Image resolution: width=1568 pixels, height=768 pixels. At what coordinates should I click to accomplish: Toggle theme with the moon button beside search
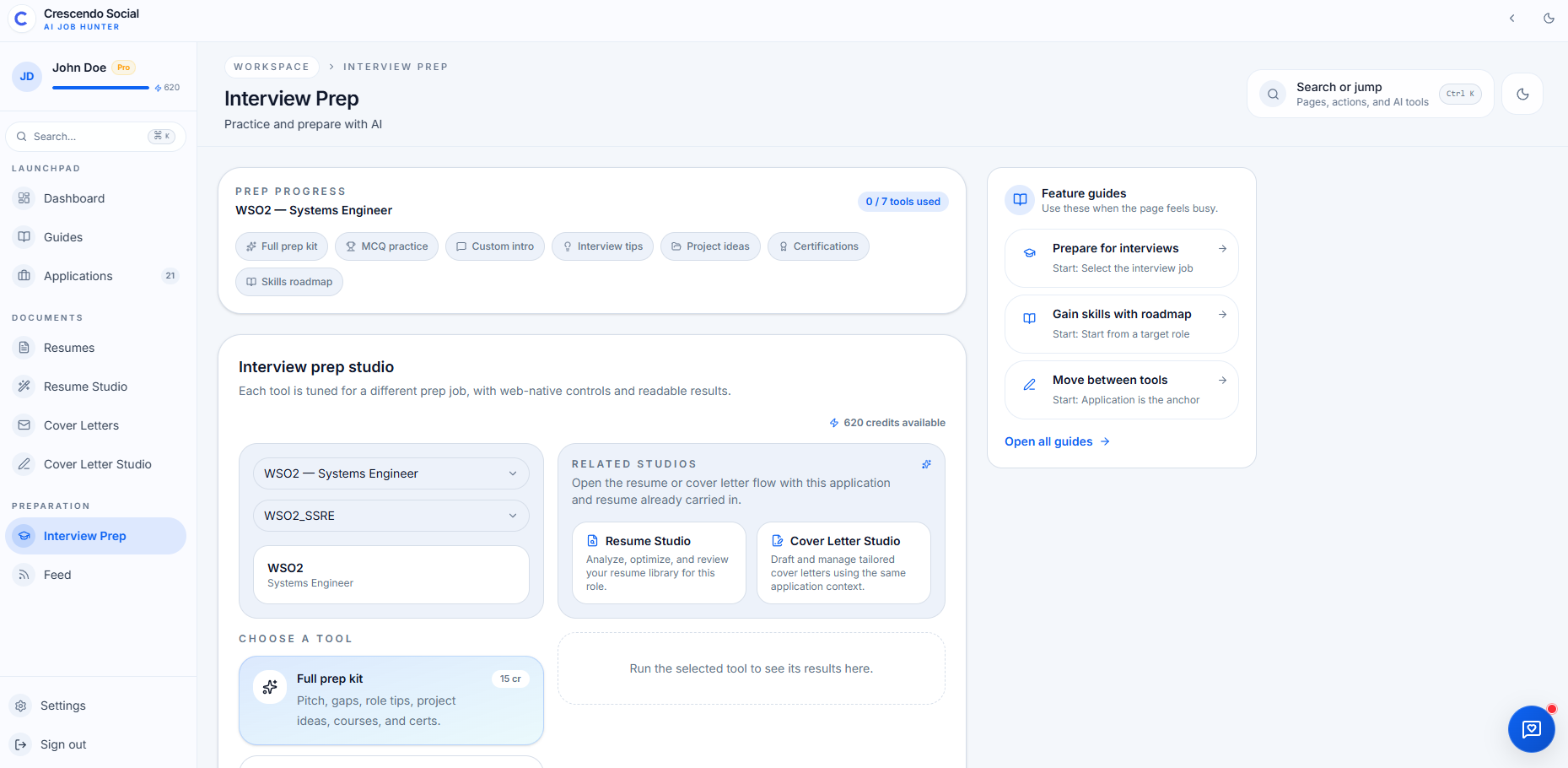1522,94
